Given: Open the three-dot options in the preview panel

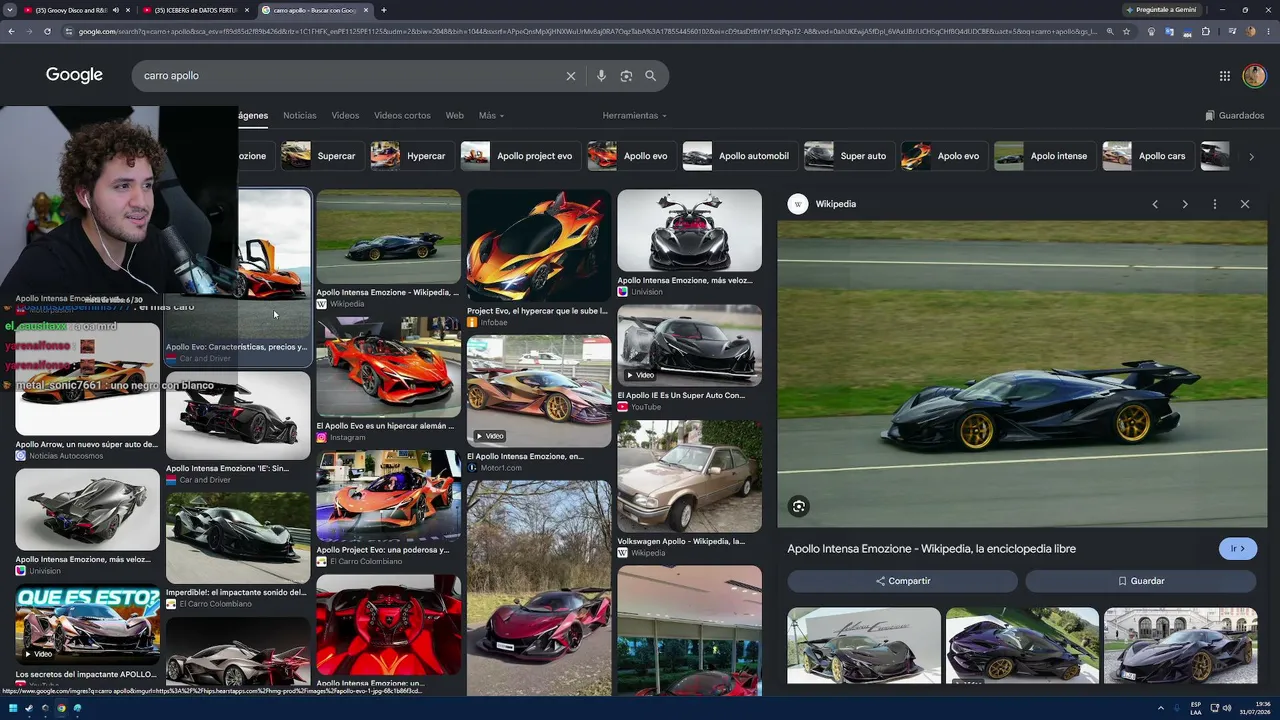Looking at the screenshot, I should [x=1215, y=204].
